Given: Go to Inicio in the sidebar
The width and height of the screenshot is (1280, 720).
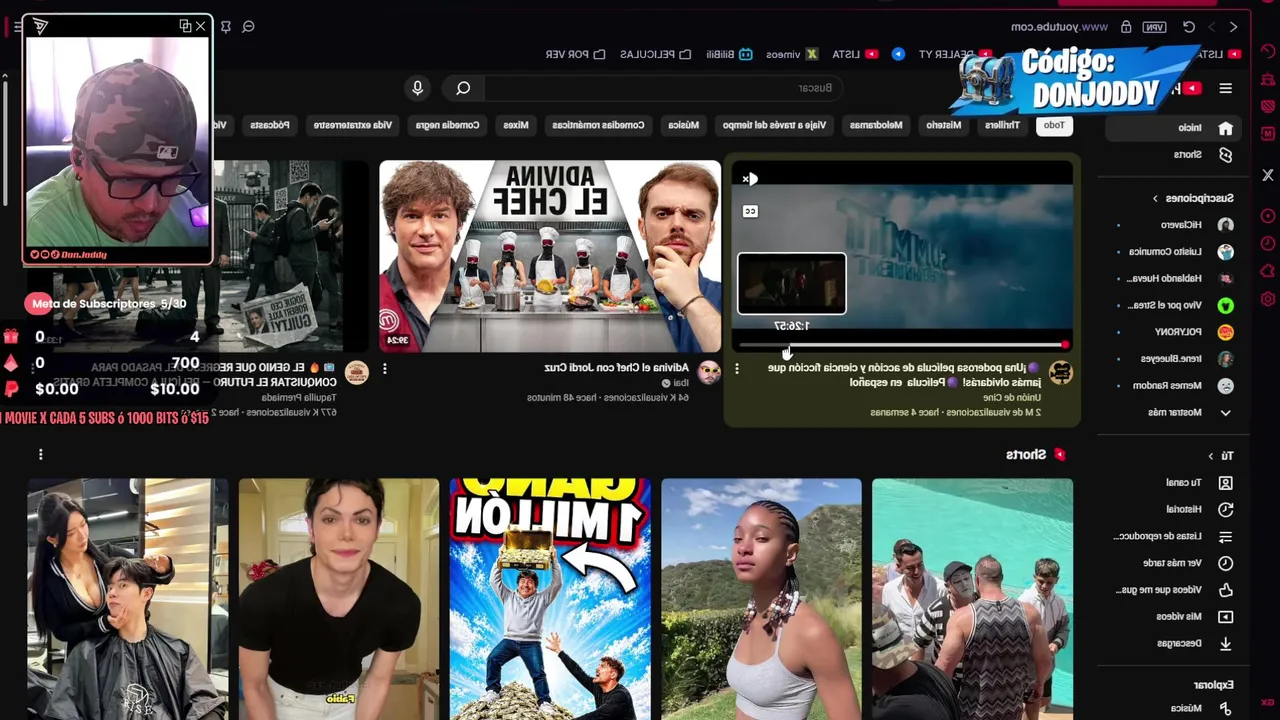Looking at the screenshot, I should point(1172,128).
